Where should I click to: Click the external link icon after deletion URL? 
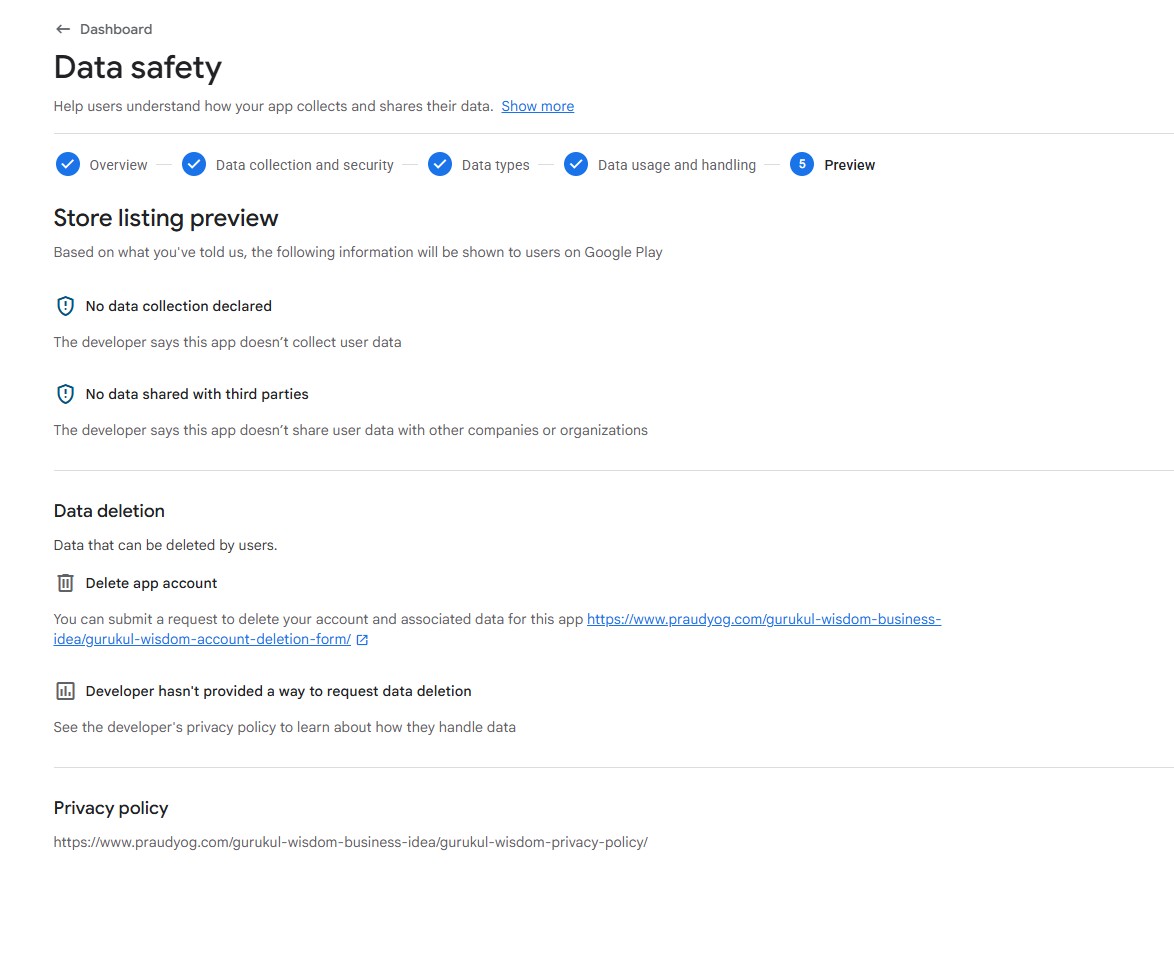362,640
